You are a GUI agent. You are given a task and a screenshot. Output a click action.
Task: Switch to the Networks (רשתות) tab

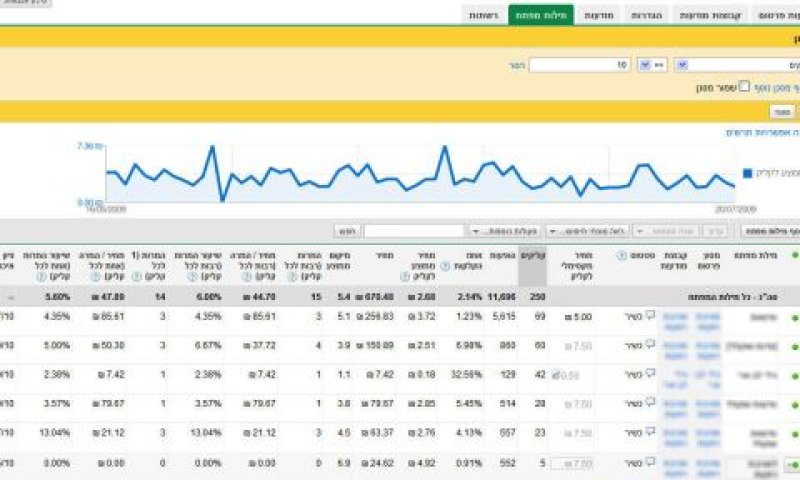(483, 15)
